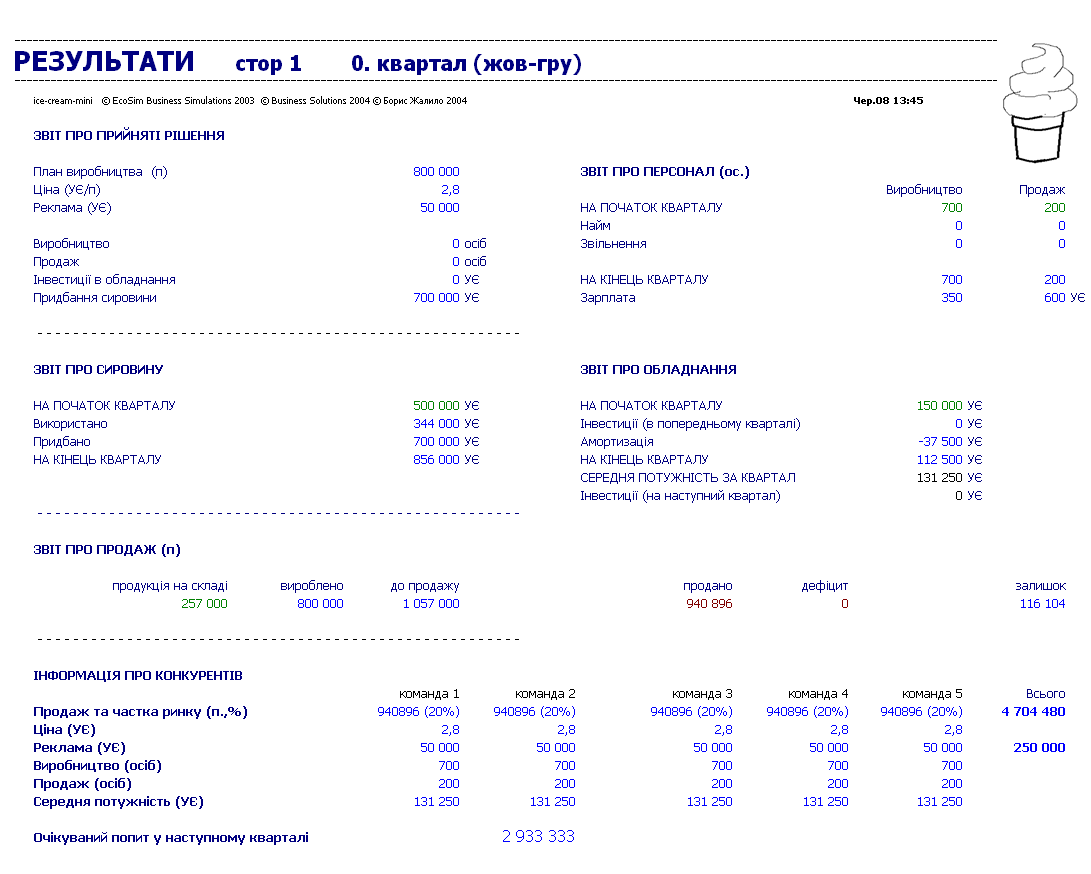Click the 'команда 1' column header
The width and height of the screenshot is (1091, 874).
429,694
